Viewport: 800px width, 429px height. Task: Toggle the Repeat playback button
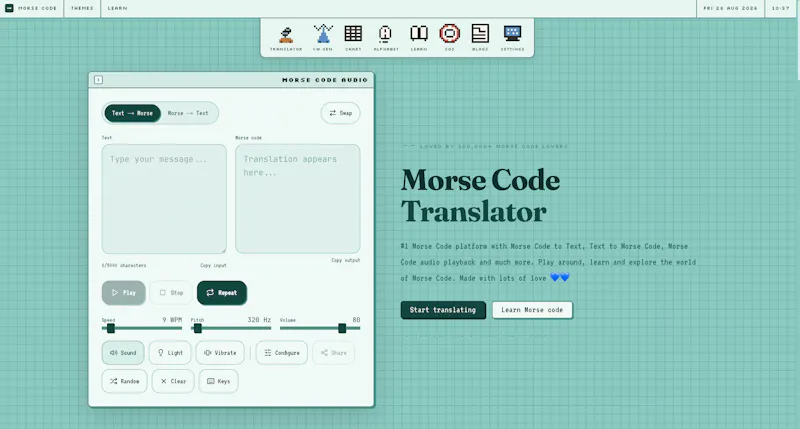pyautogui.click(x=222, y=293)
